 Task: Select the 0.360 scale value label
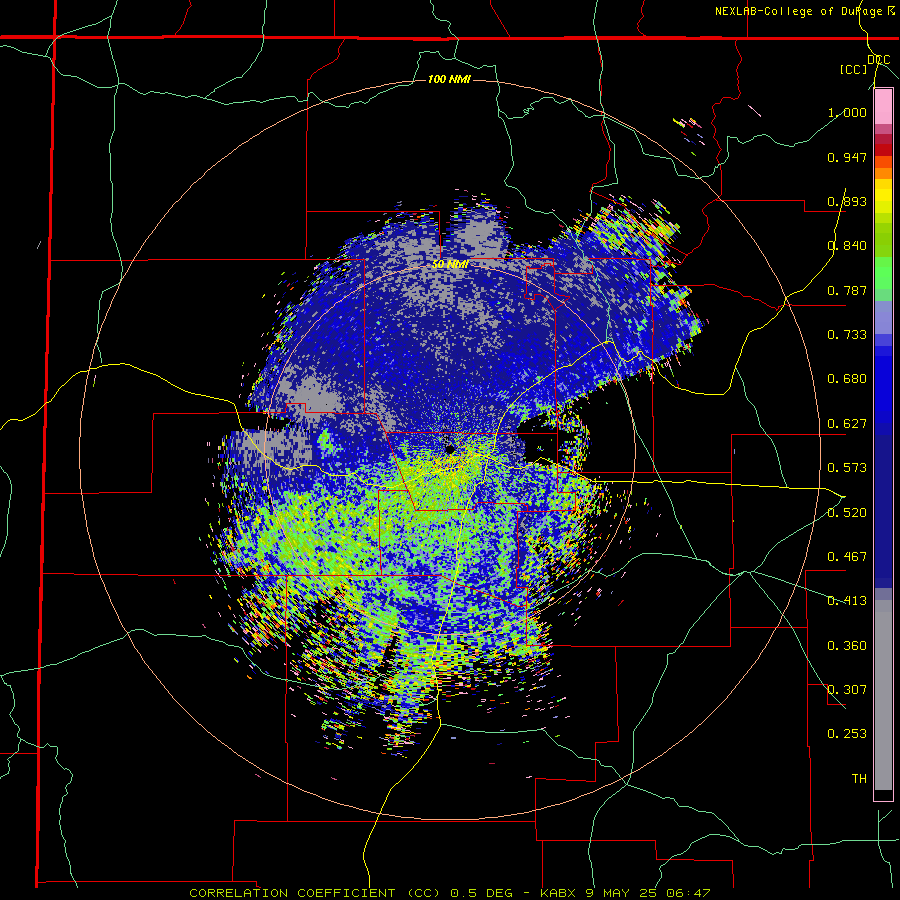click(847, 646)
